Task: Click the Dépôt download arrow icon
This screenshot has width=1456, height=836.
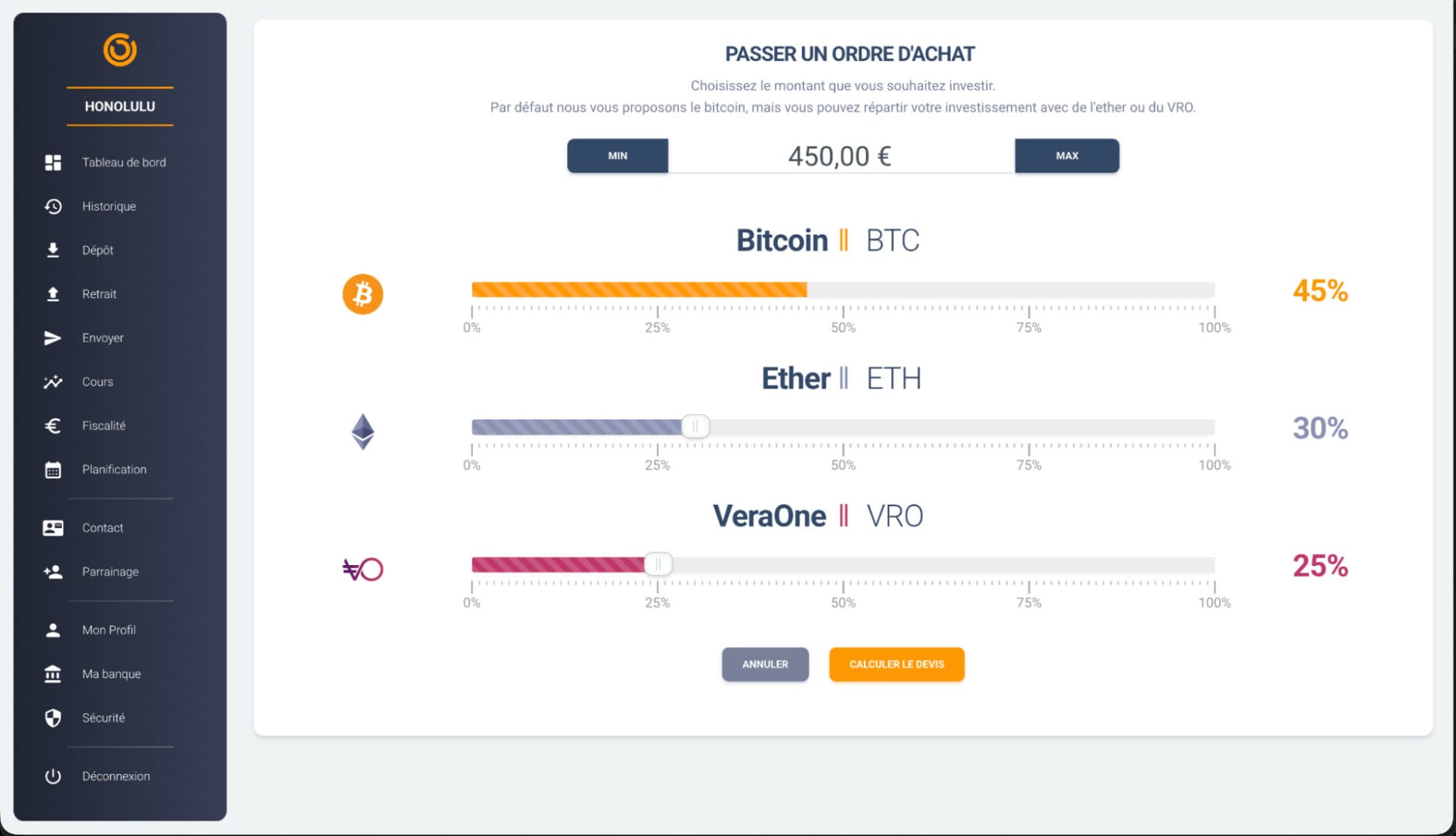Action: pyautogui.click(x=53, y=250)
